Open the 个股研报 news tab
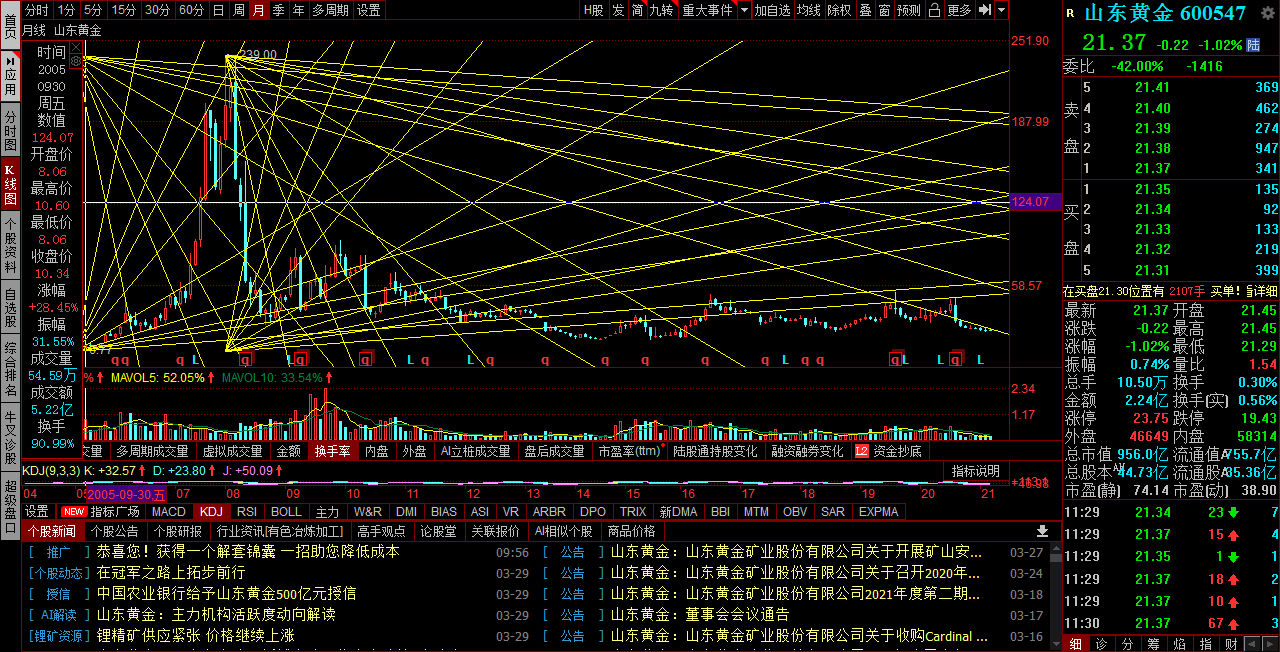Screen dimensions: 1280x652 point(177,531)
